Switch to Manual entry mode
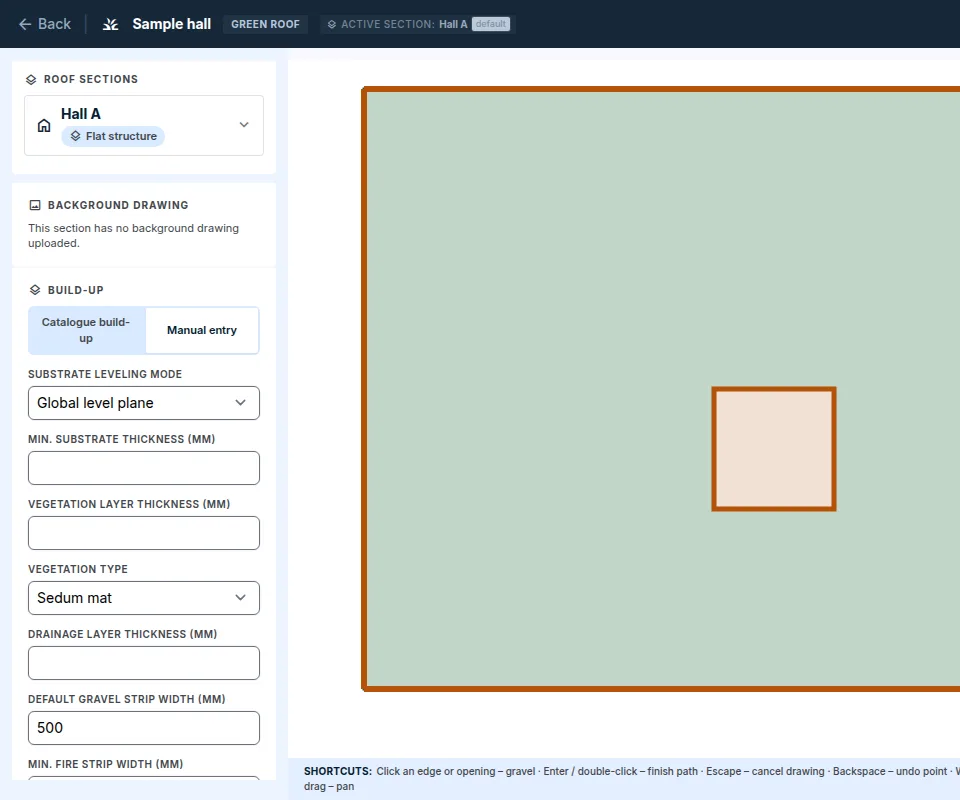This screenshot has width=960, height=800. pyautogui.click(x=202, y=330)
